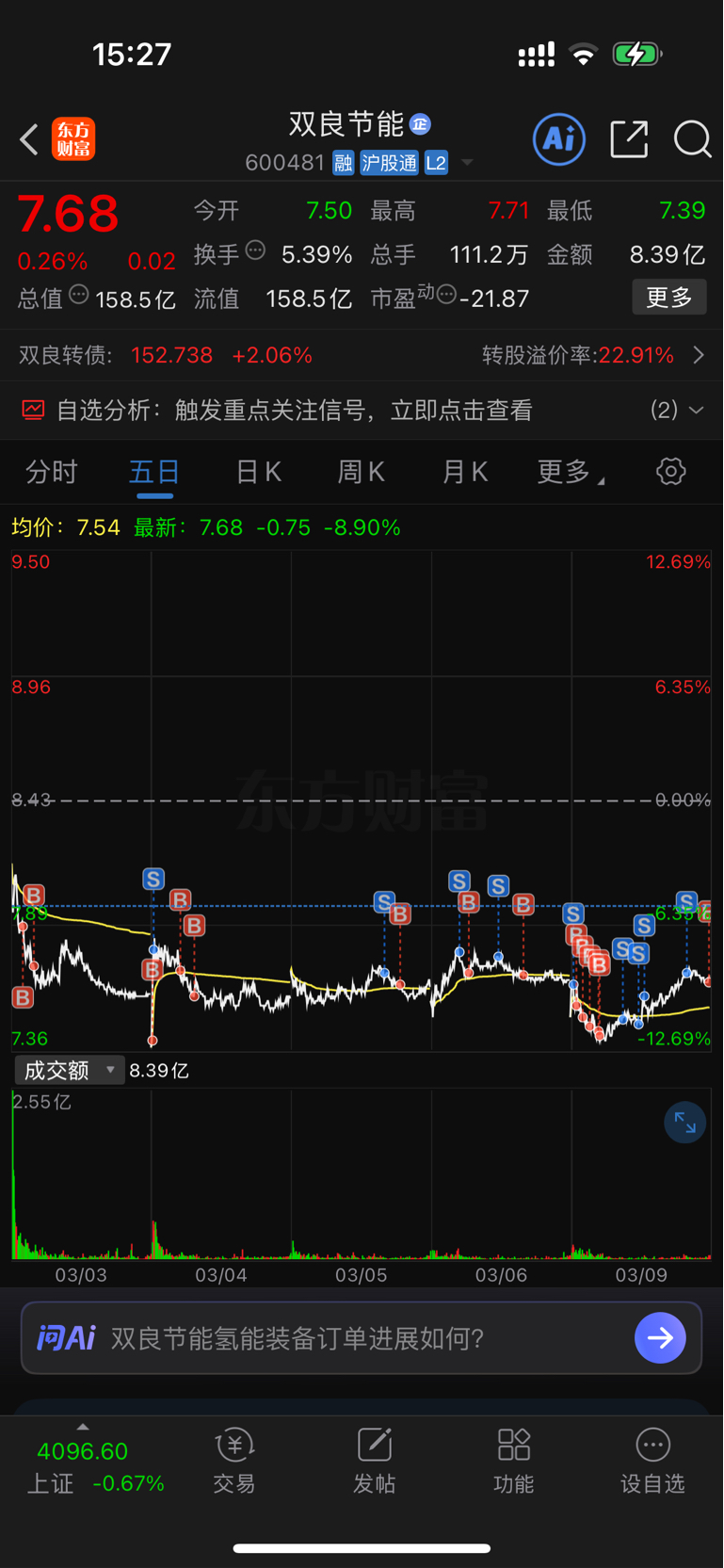Screen dimensions: 724x1568
Task: Switch to 周K tab
Action: (362, 472)
